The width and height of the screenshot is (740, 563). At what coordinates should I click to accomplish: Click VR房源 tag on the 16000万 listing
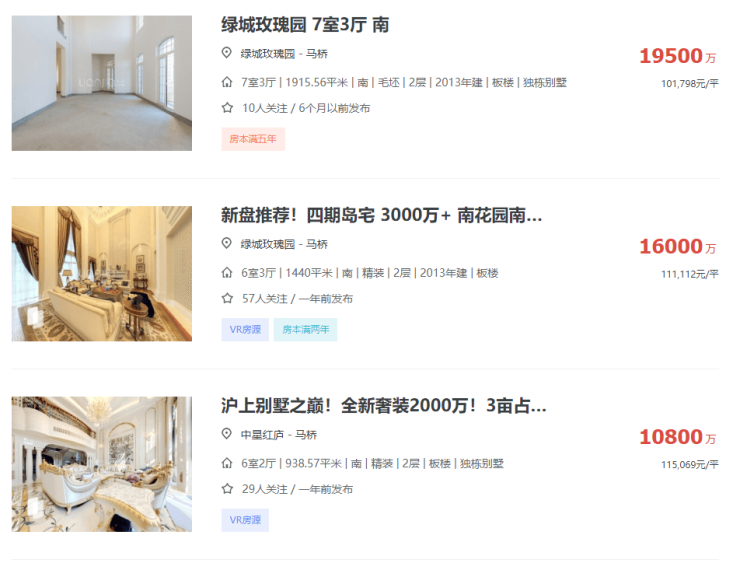[x=245, y=329]
